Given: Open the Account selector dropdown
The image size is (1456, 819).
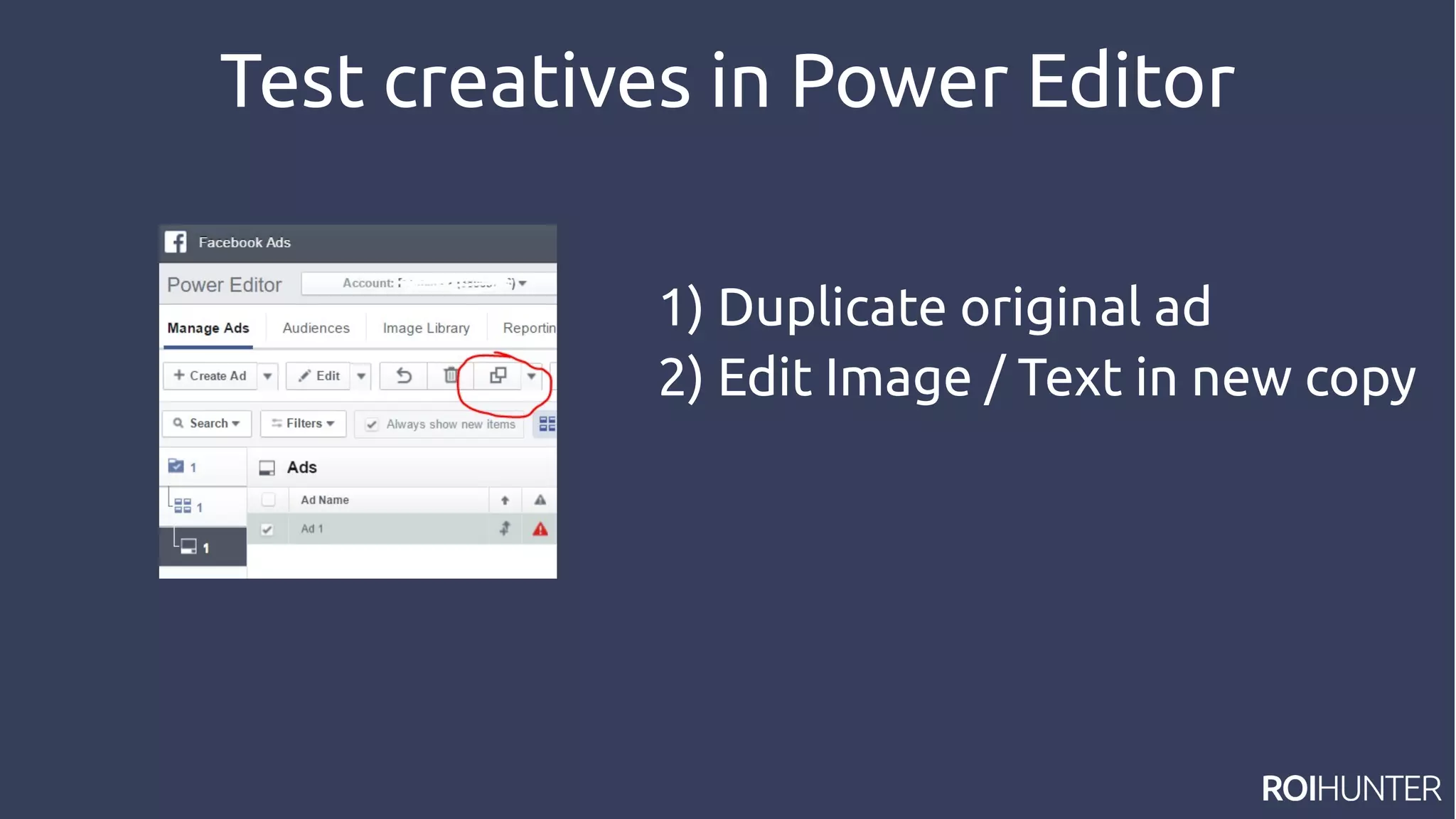Looking at the screenshot, I should click(429, 283).
